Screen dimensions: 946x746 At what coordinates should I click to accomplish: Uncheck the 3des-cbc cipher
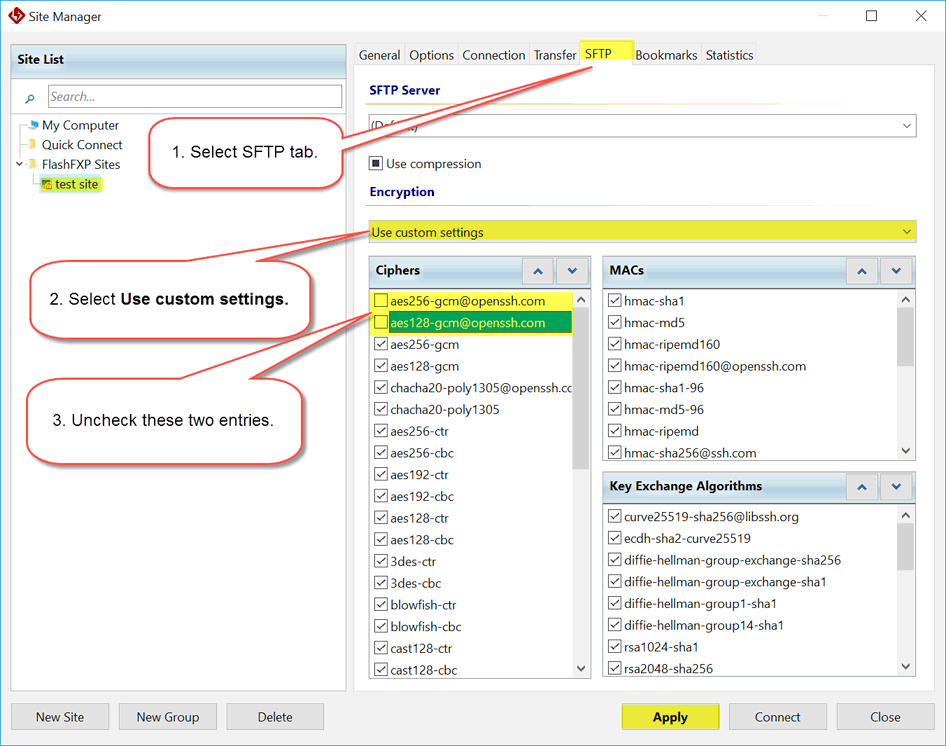coord(381,583)
